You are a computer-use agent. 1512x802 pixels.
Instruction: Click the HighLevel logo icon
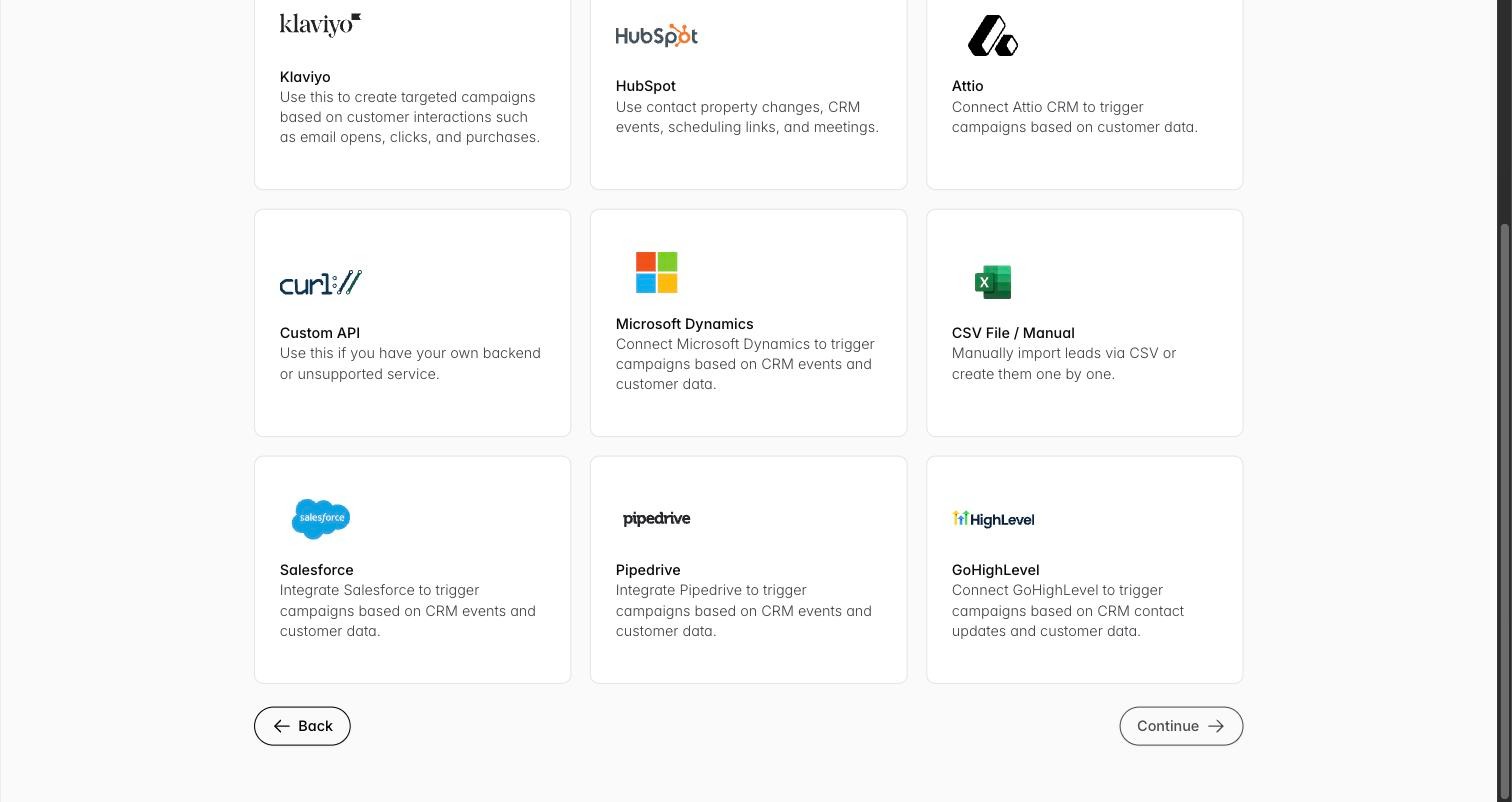click(993, 519)
